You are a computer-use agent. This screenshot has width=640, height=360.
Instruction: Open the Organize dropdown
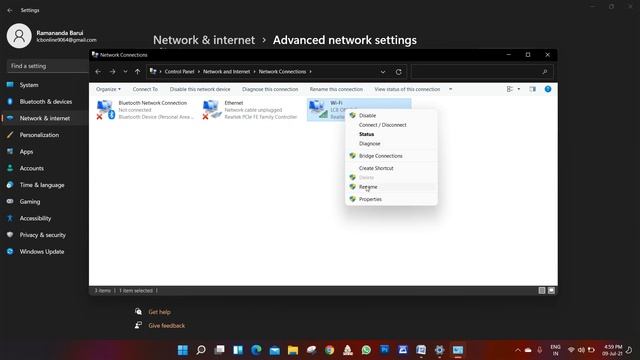[108, 89]
